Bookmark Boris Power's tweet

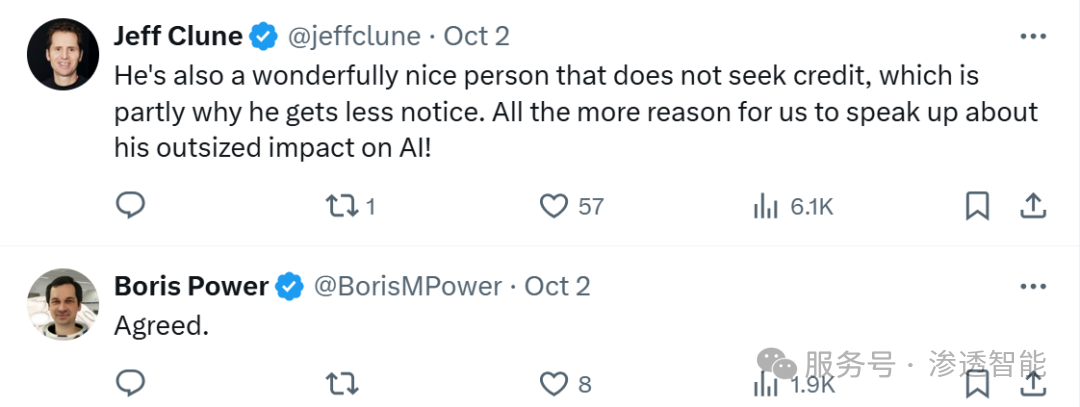[x=977, y=383]
